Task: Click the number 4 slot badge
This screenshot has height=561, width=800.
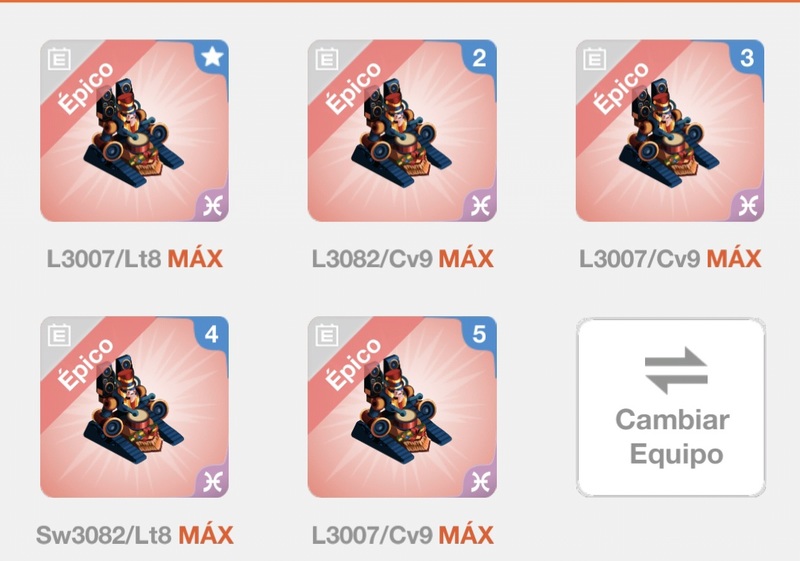Action: [212, 334]
